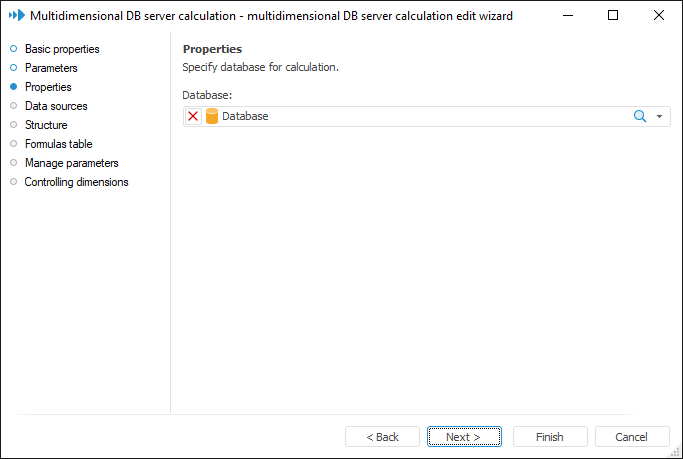The height and width of the screenshot is (459, 683).
Task: Open Controlling dimensions step
Action: (76, 182)
